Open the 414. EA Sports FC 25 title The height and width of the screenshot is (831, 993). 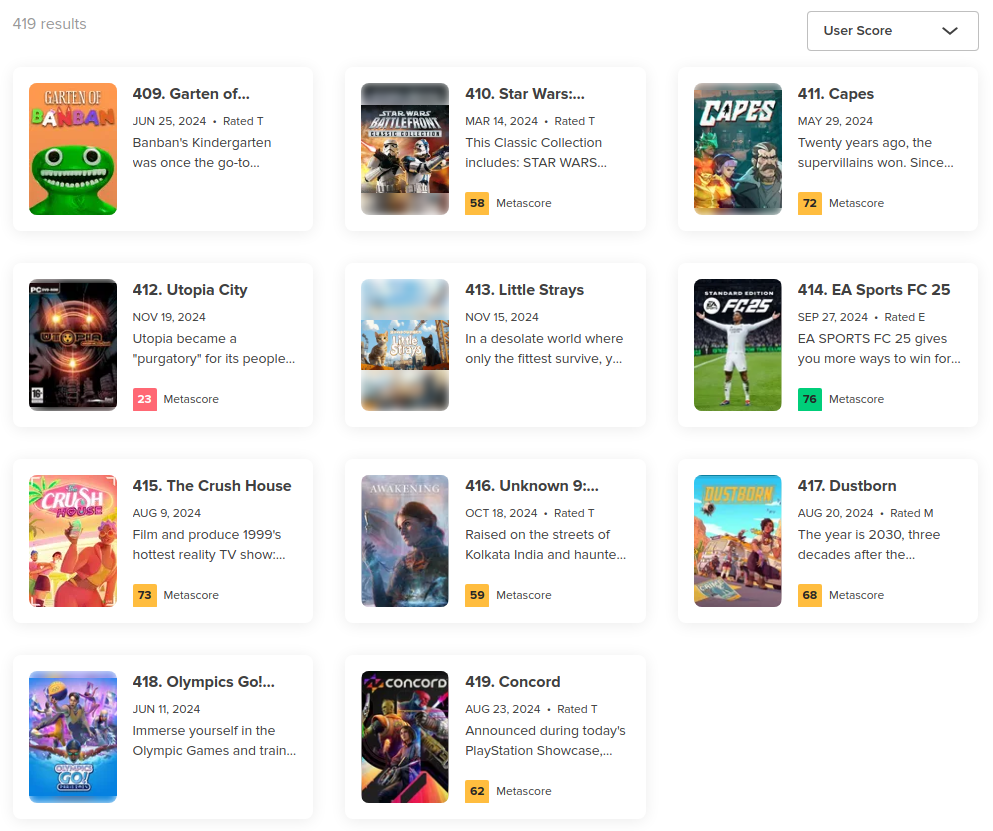coord(873,290)
